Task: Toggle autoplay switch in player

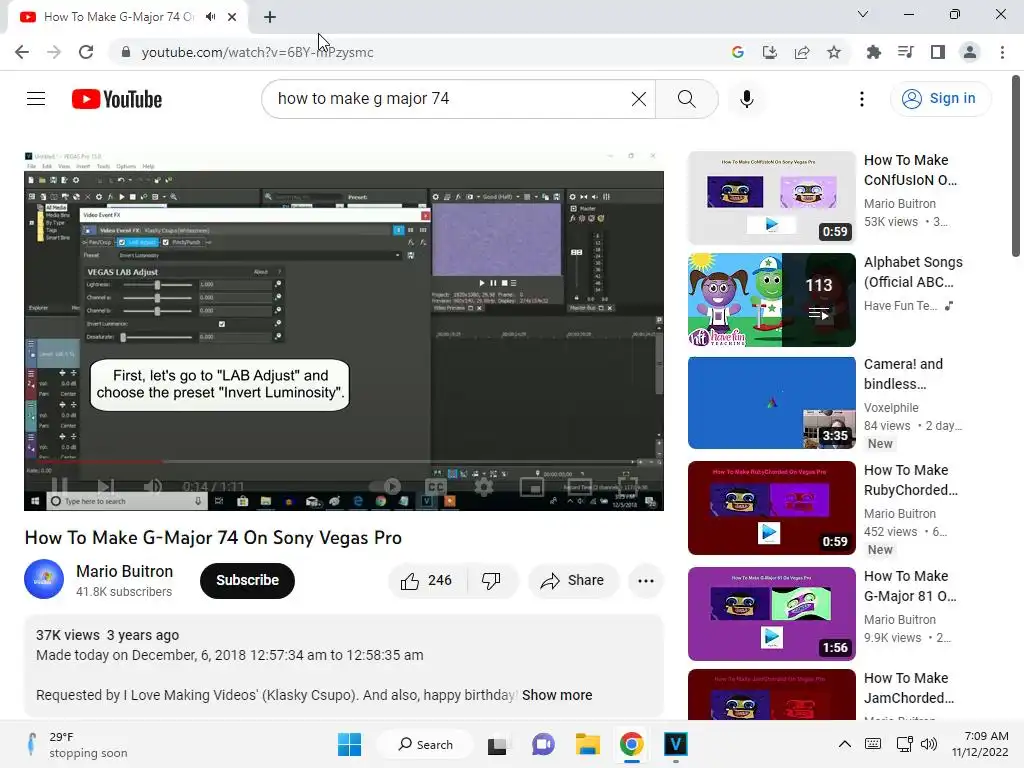Action: point(385,487)
